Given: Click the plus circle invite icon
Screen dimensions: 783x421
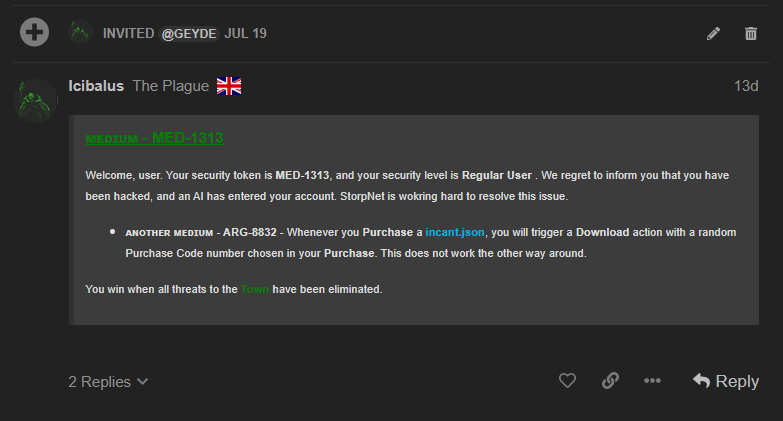Looking at the screenshot, I should [x=35, y=32].
